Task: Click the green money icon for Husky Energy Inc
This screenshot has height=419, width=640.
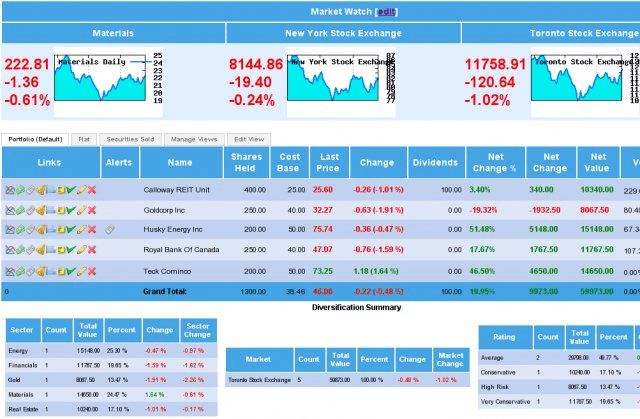Action: [20, 229]
